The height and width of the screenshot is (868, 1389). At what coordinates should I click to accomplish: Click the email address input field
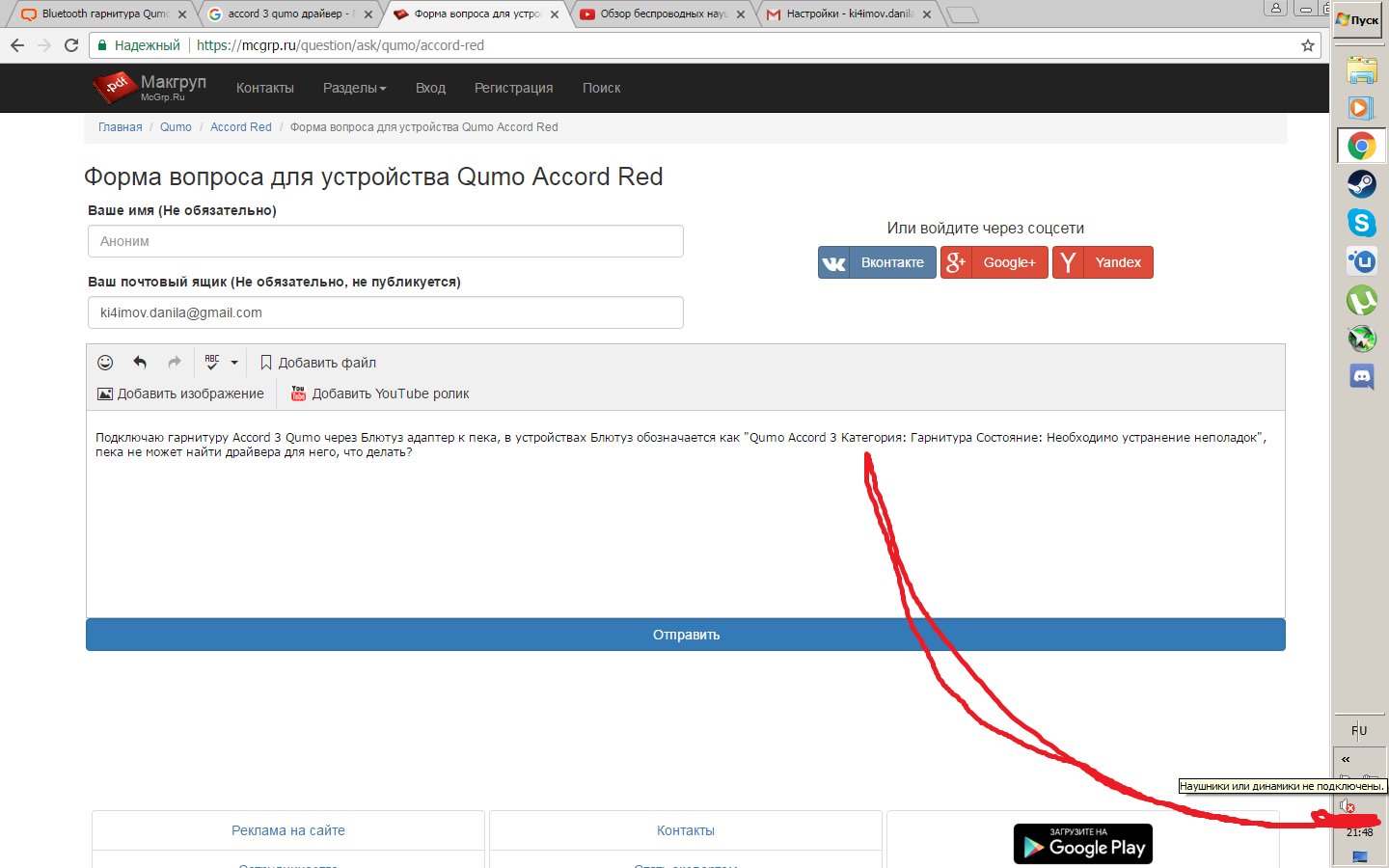click(x=386, y=312)
